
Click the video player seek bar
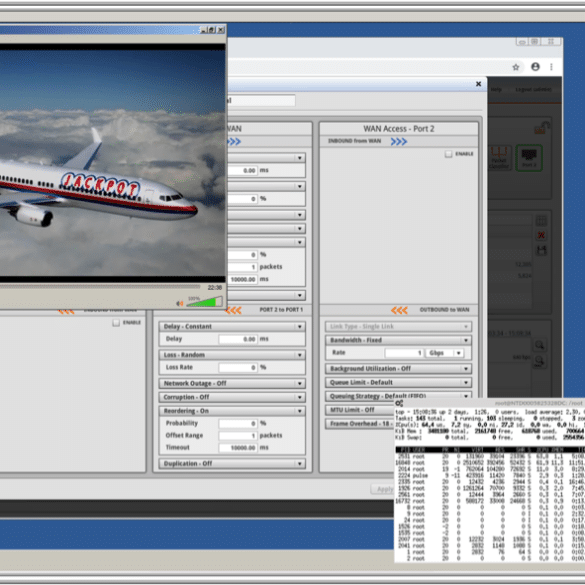point(100,287)
